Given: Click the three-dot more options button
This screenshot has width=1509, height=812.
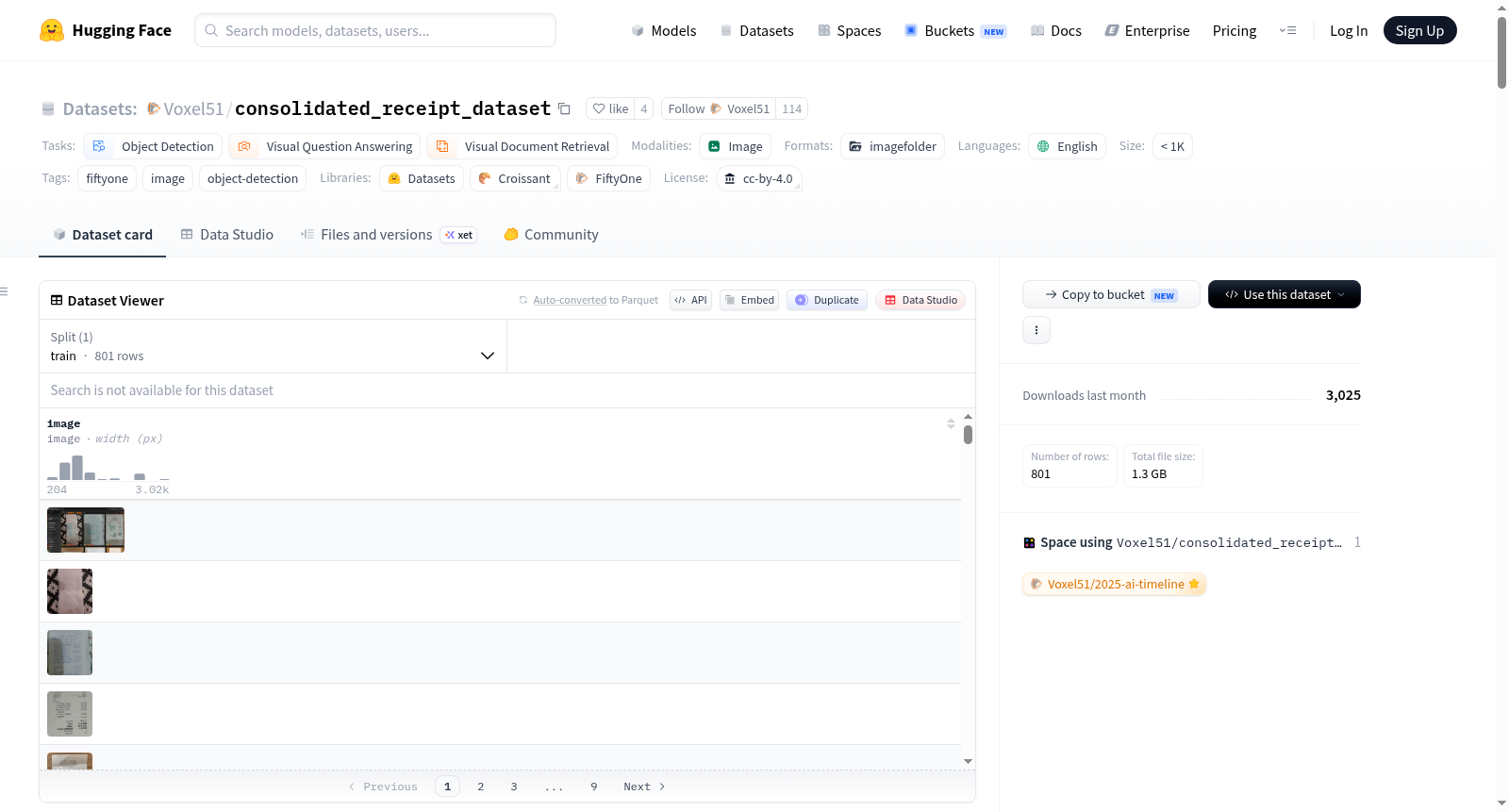Looking at the screenshot, I should [x=1036, y=330].
